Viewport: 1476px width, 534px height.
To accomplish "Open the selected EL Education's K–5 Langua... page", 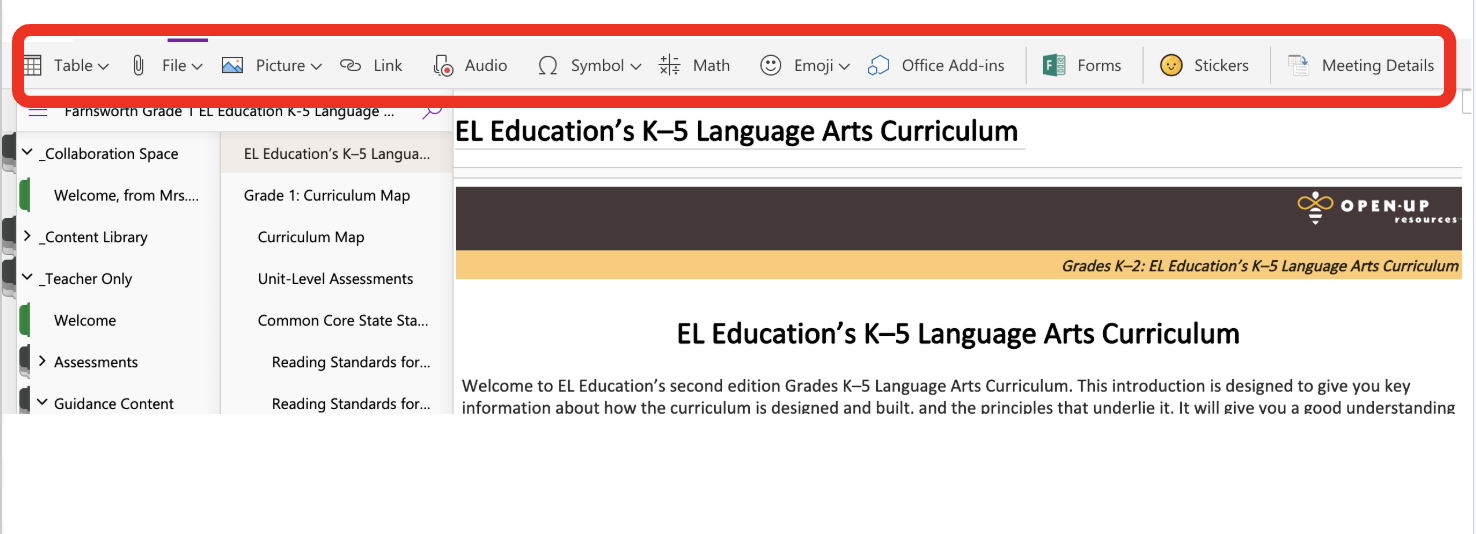I will point(337,153).
